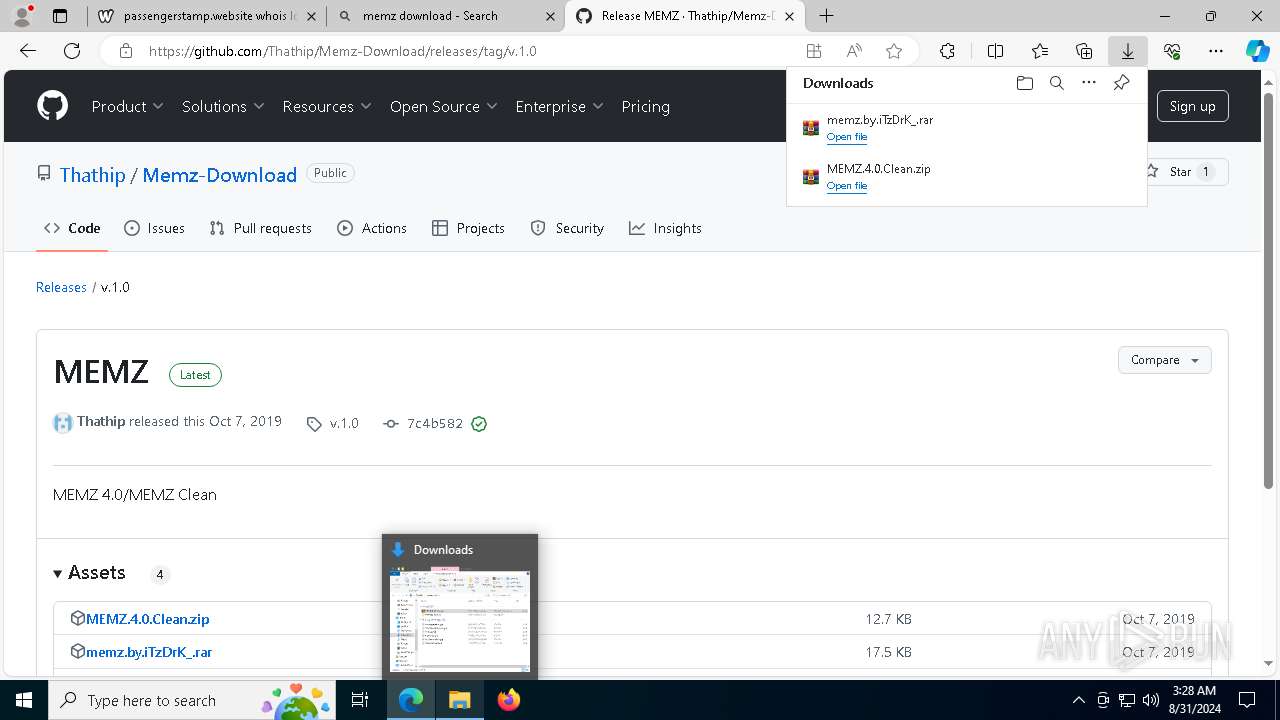The image size is (1280, 720).
Task: Open the Compare dropdown
Action: [x=1164, y=360]
